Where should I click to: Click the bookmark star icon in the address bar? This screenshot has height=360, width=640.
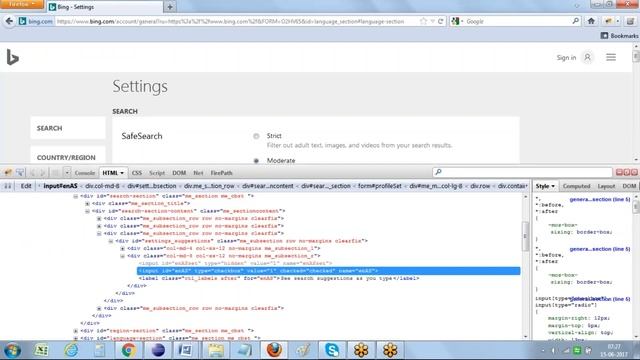pos(423,21)
